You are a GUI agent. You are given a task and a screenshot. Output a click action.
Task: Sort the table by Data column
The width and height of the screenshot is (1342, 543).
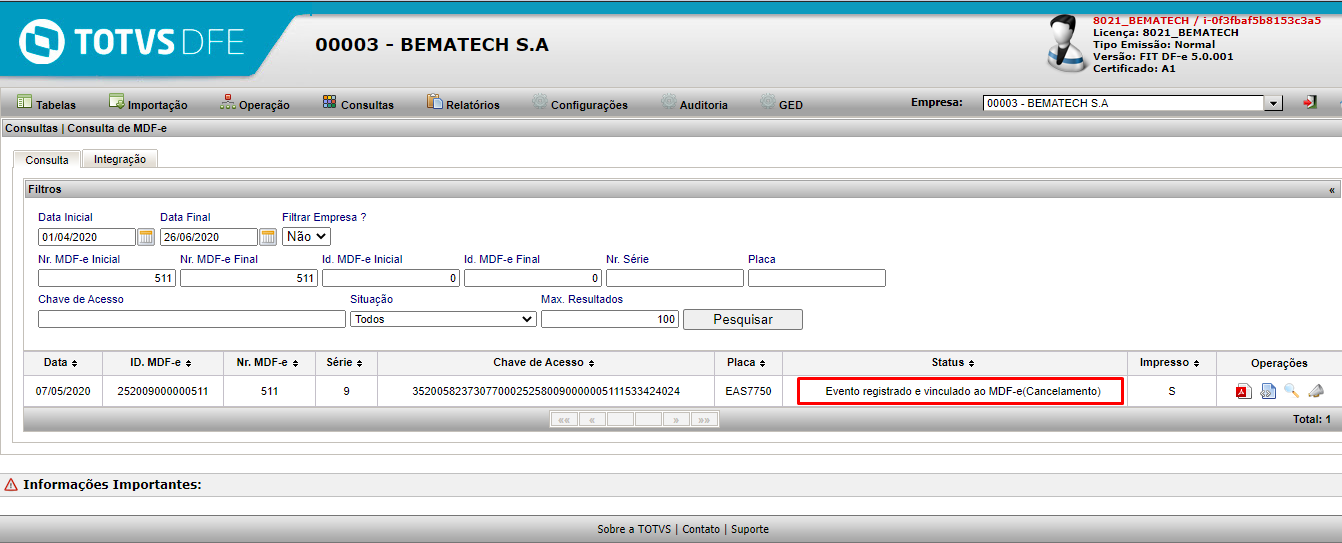click(x=60, y=363)
